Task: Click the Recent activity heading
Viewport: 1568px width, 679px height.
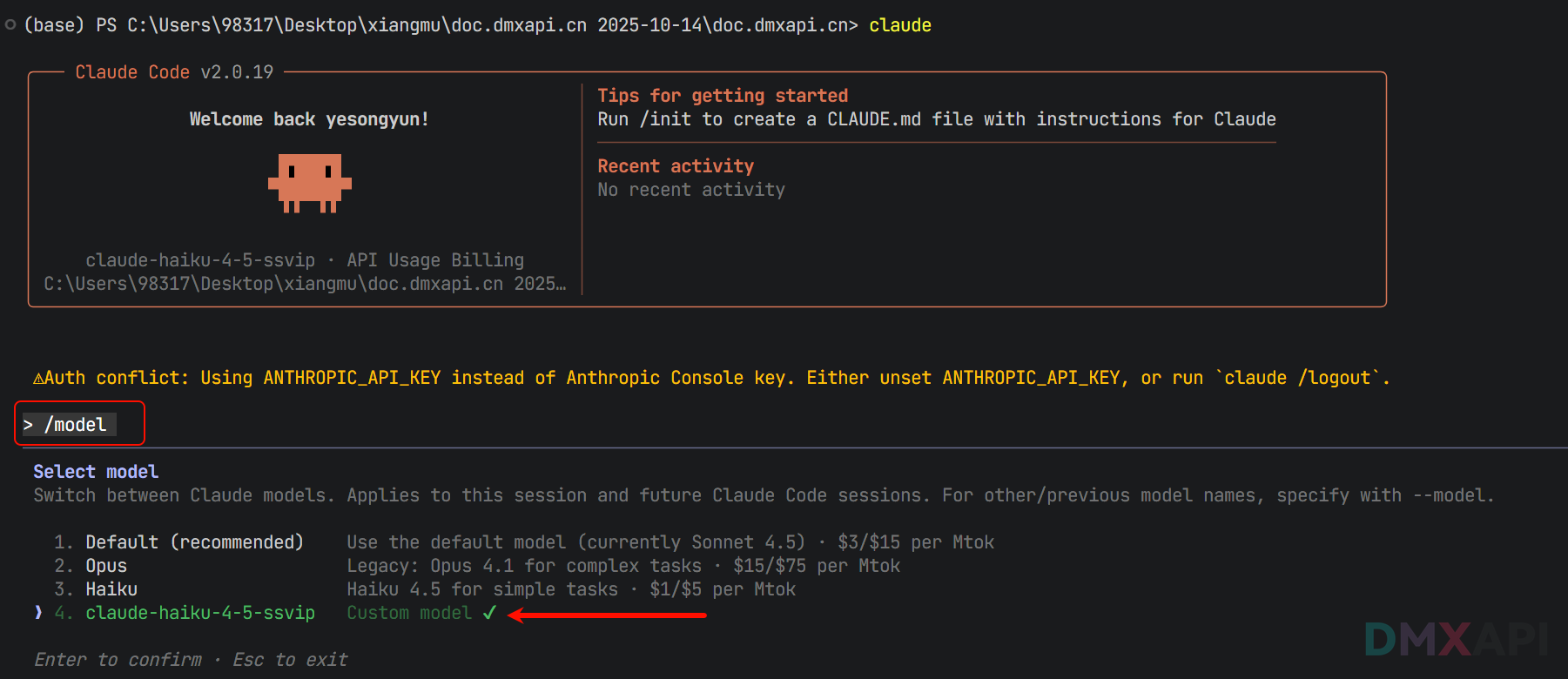Action: point(676,166)
